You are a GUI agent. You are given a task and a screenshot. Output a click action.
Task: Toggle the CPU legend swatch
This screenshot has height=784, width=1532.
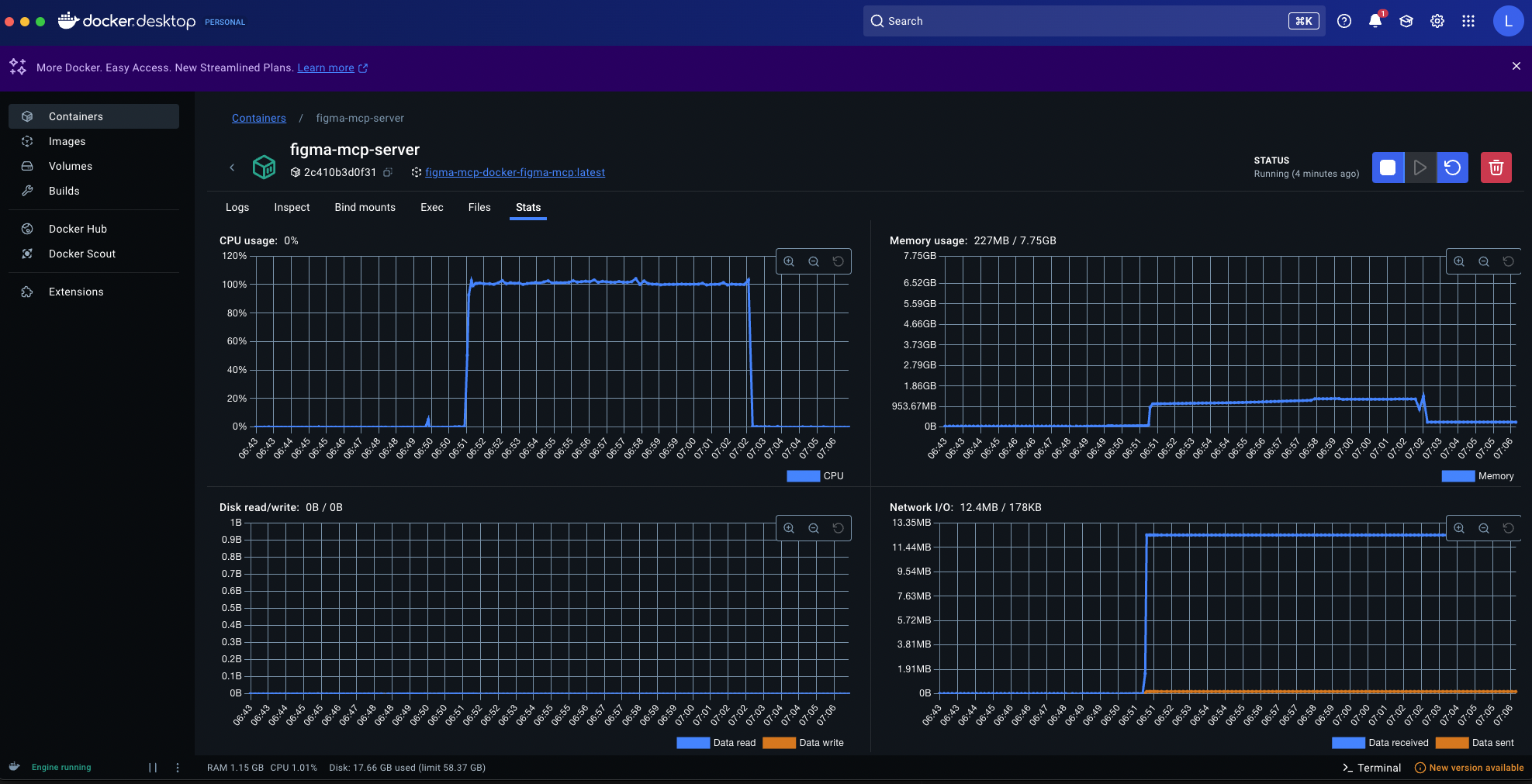click(x=804, y=476)
